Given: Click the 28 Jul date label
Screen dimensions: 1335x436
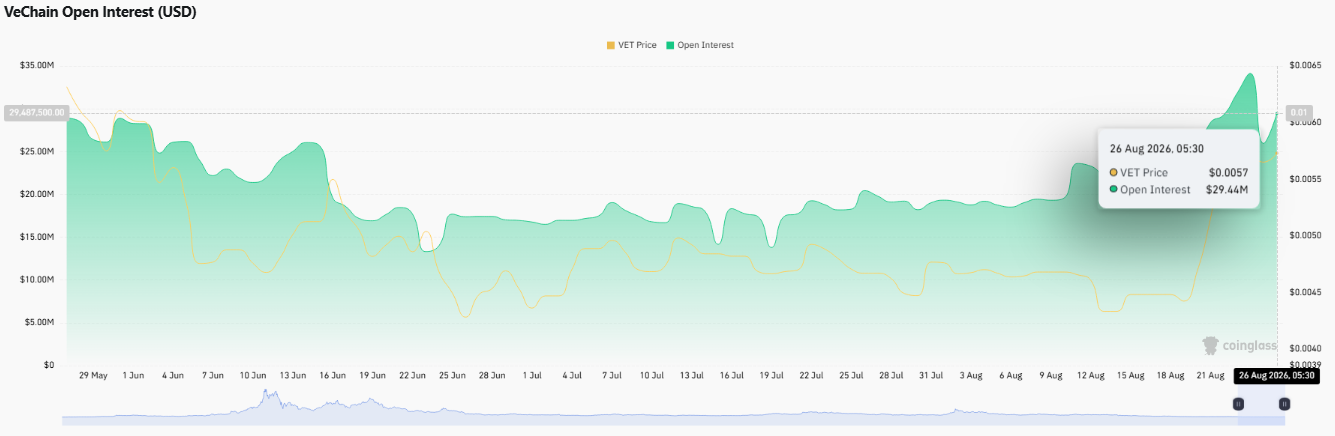Looking at the screenshot, I should 891,375.
